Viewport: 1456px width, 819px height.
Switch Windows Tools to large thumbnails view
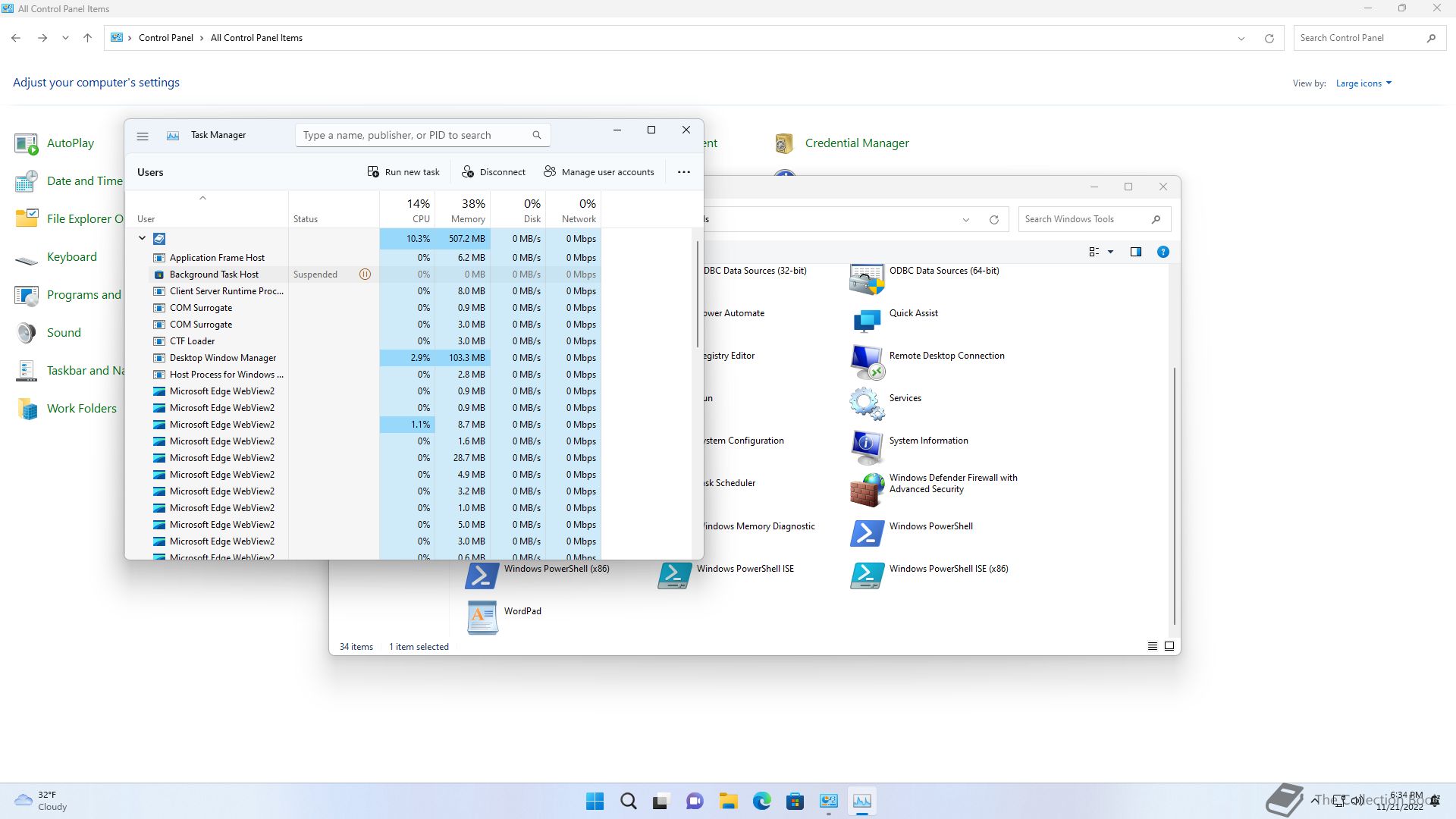pos(1169,646)
